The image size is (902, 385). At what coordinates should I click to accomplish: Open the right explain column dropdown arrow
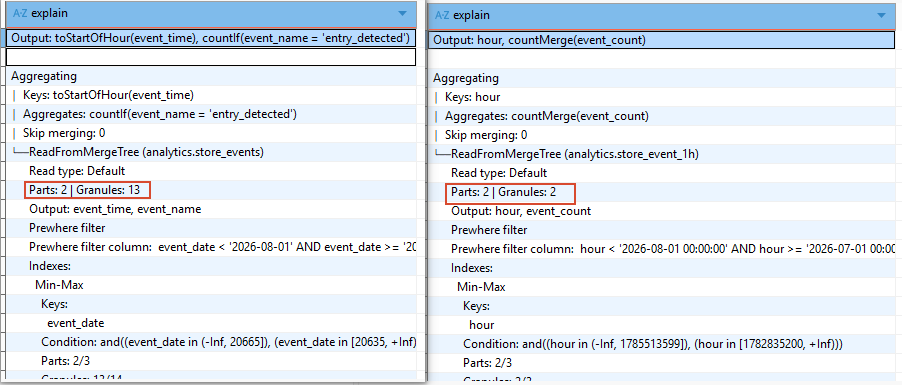coord(881,15)
